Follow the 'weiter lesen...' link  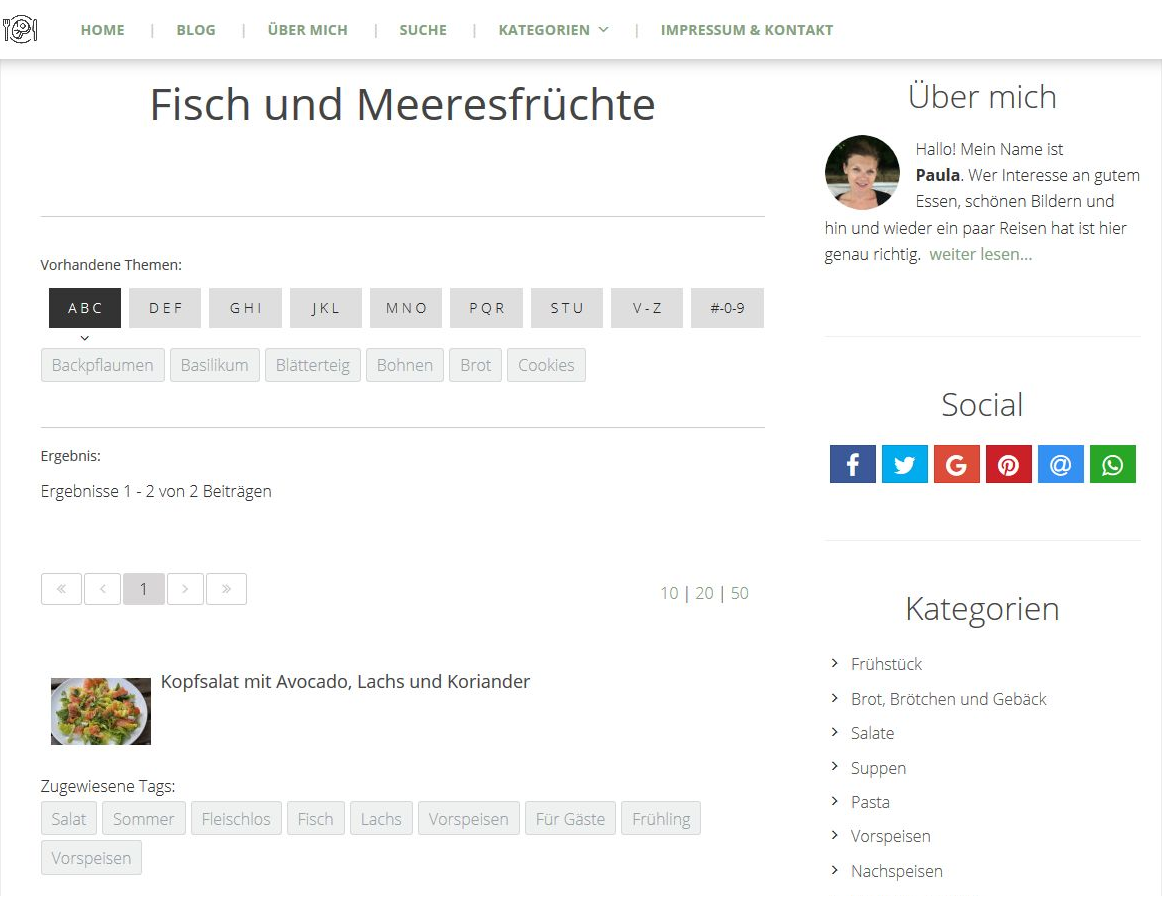(x=980, y=254)
